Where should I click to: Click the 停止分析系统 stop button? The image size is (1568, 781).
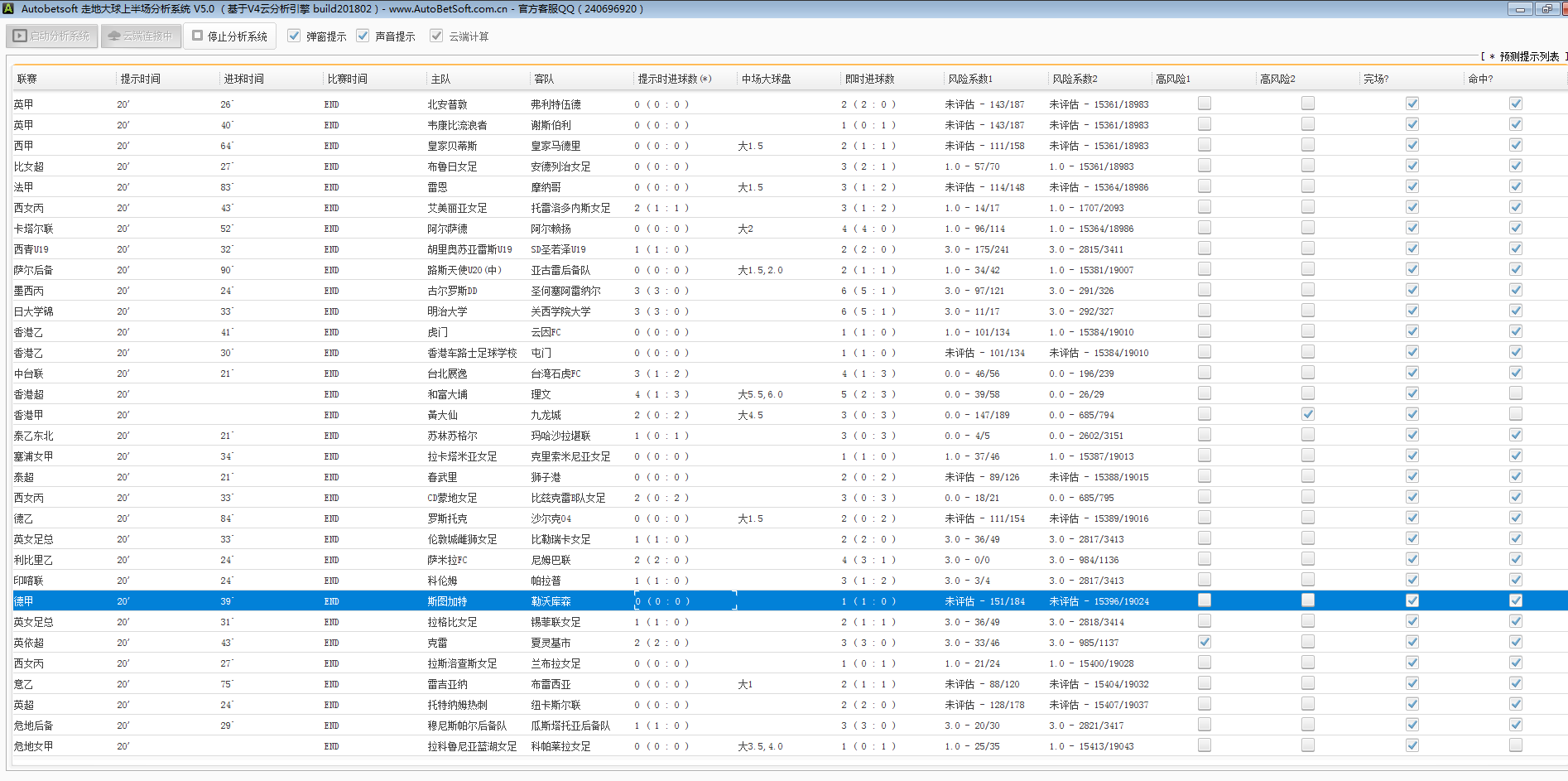point(230,36)
